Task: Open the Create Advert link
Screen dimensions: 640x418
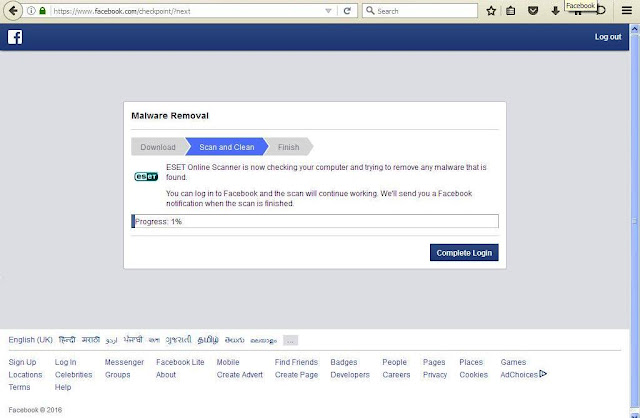Action: coord(240,375)
